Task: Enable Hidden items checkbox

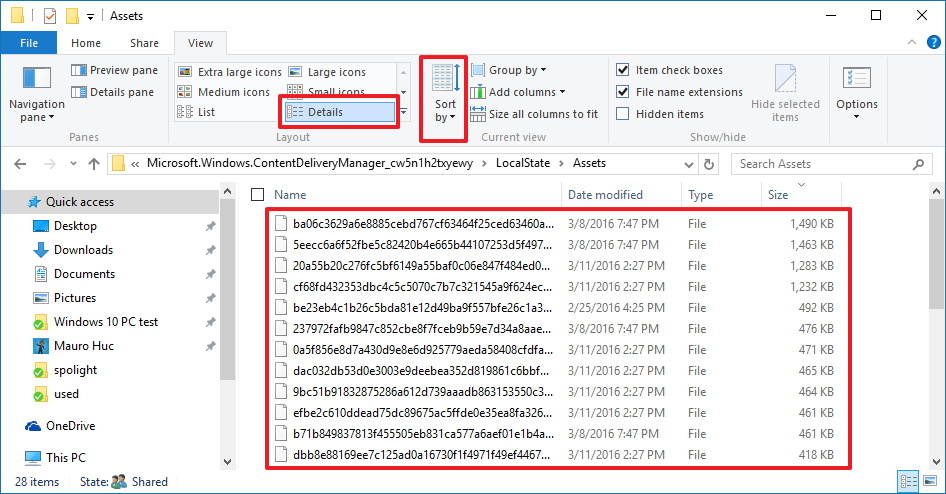Action: pos(623,113)
